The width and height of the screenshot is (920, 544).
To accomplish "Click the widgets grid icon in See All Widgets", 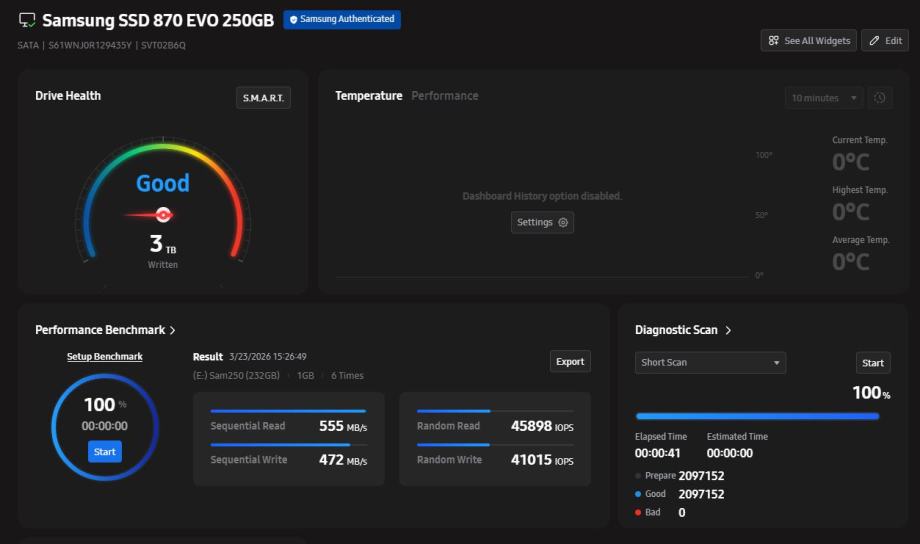I will 773,40.
